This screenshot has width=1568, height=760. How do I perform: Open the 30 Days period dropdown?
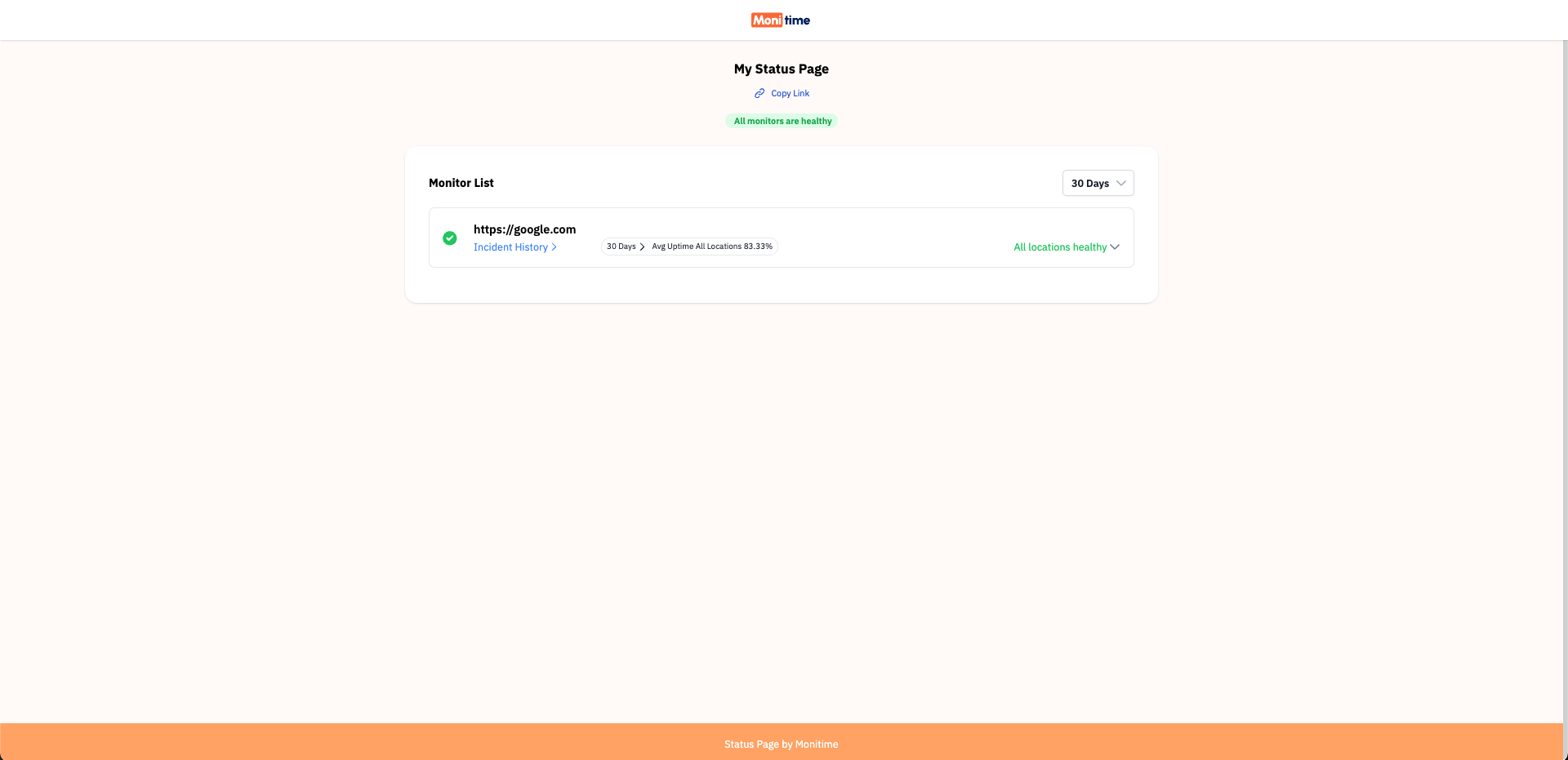point(1098,183)
